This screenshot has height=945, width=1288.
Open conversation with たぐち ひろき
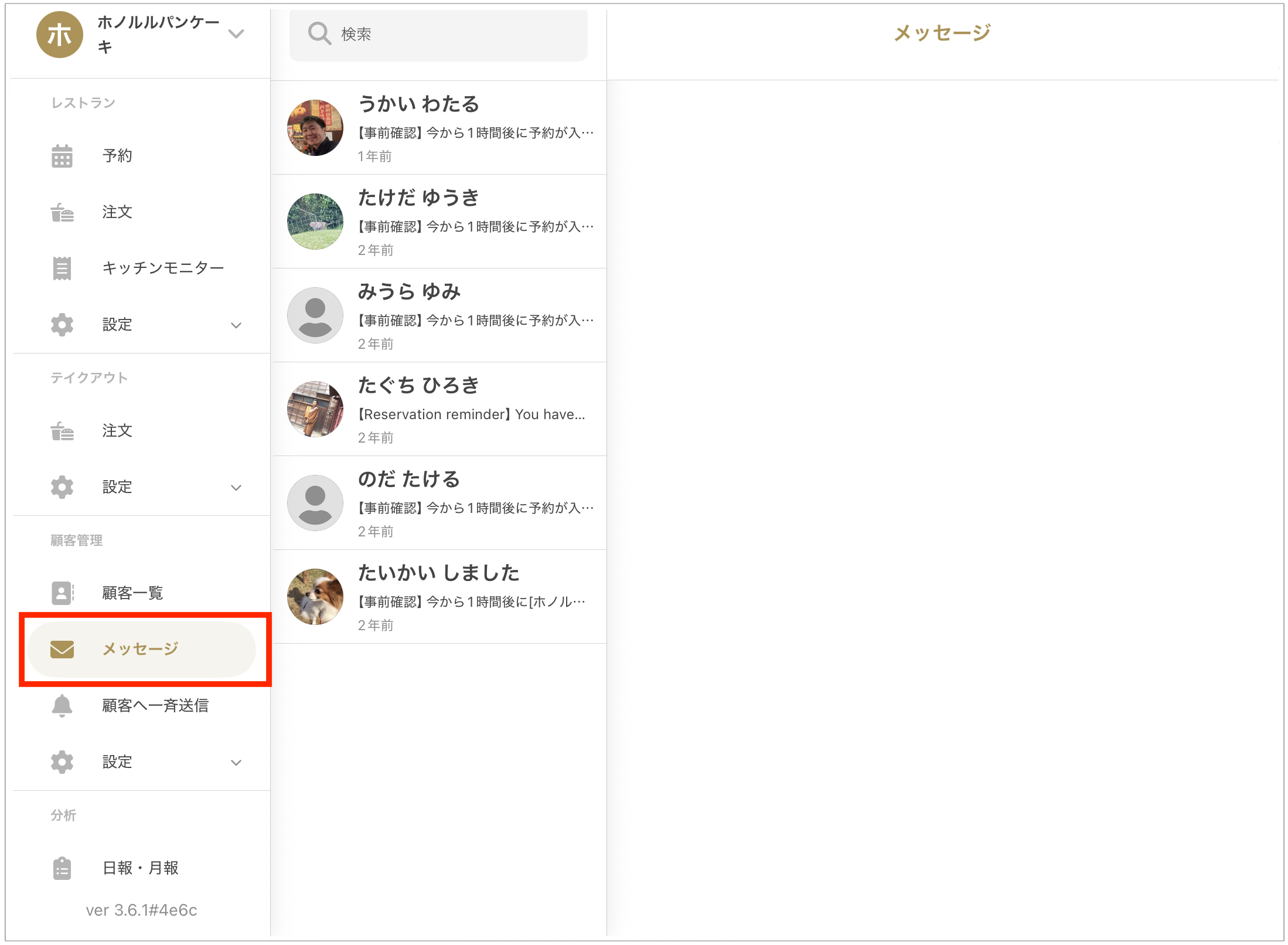(439, 409)
